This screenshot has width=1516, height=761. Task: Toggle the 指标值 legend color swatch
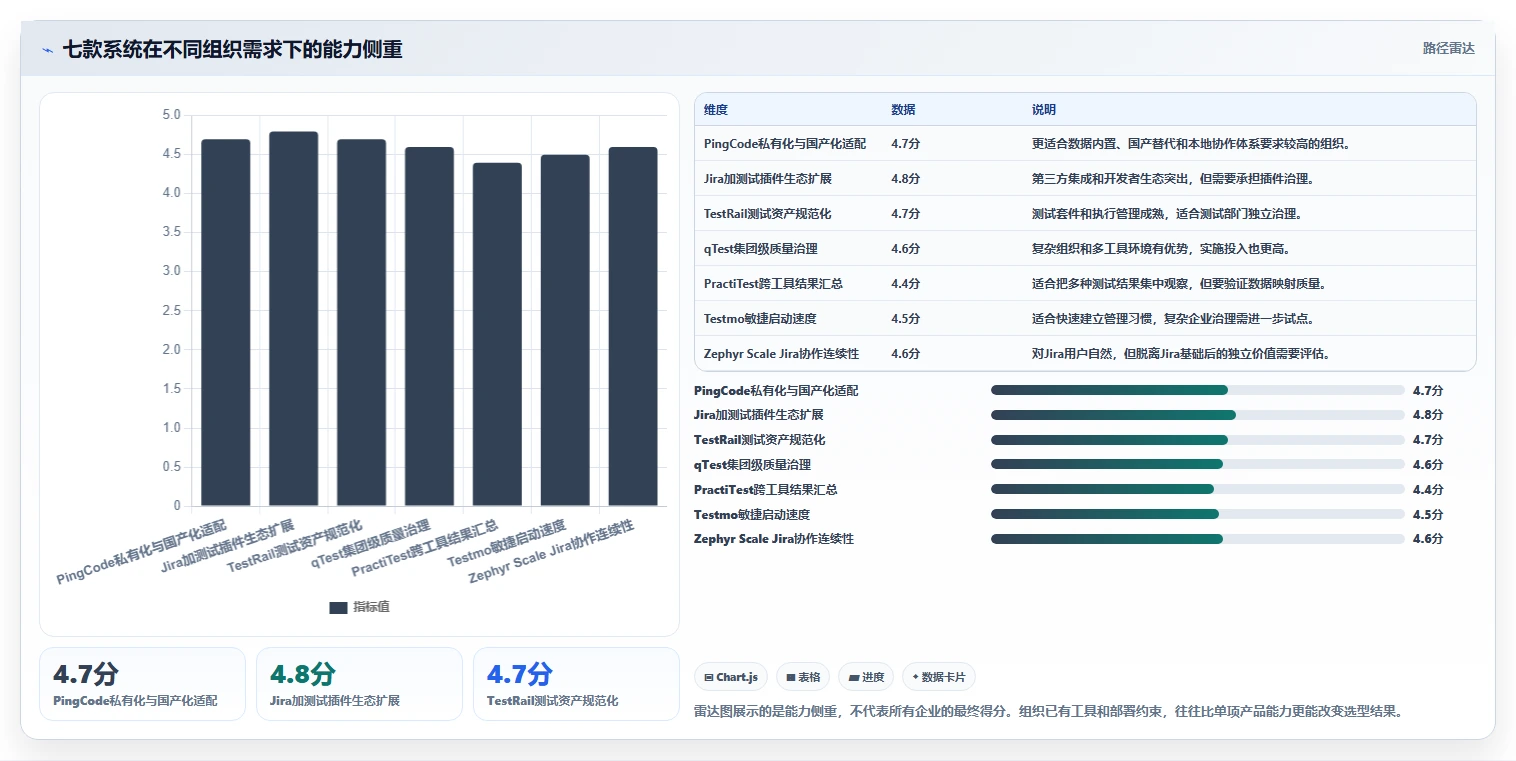pyautogui.click(x=338, y=608)
